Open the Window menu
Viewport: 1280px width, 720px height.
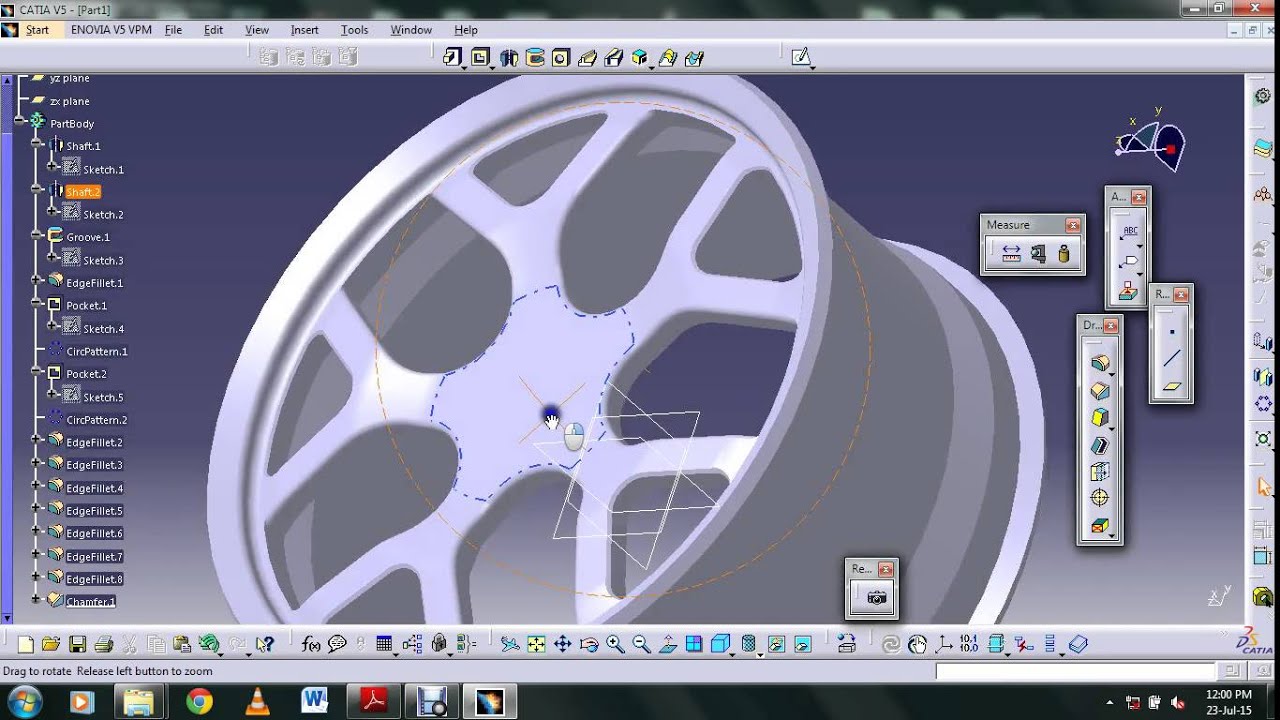pos(410,30)
